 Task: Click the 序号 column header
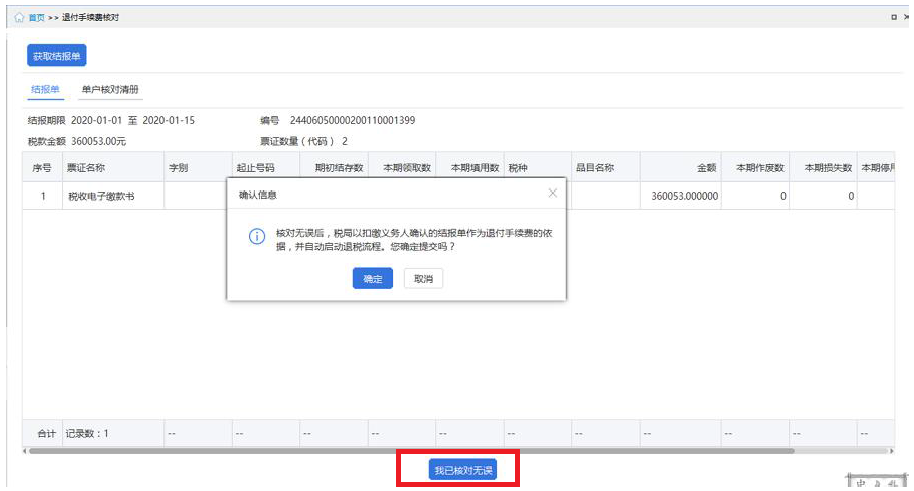tap(42, 167)
